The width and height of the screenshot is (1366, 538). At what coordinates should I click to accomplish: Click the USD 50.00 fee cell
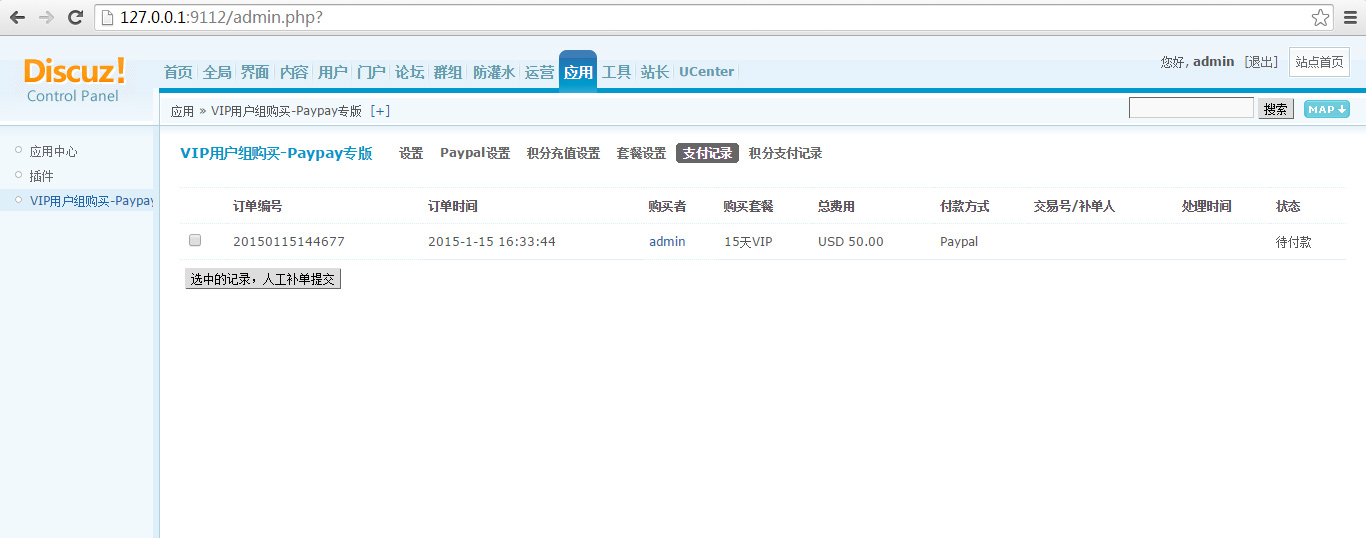tap(851, 242)
